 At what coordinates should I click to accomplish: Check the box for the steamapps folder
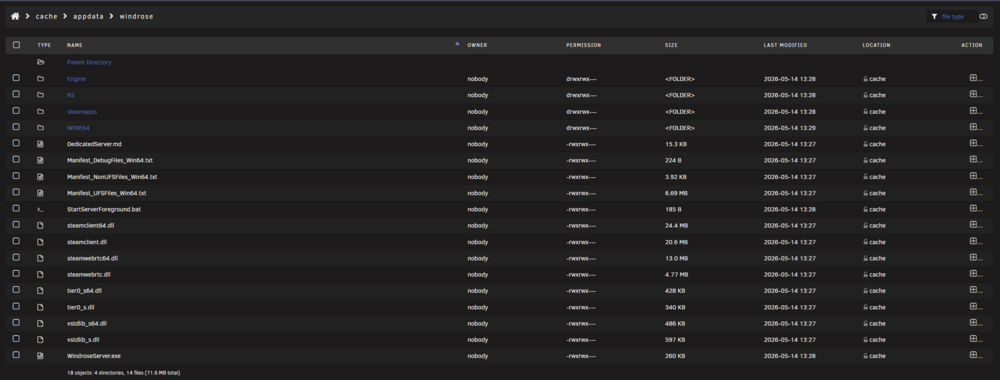point(17,111)
